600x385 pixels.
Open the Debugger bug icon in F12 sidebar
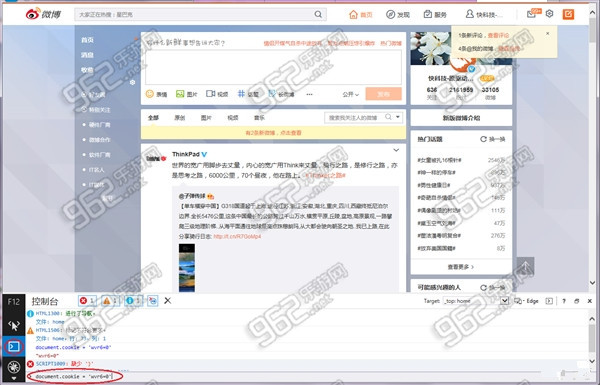tap(14, 367)
